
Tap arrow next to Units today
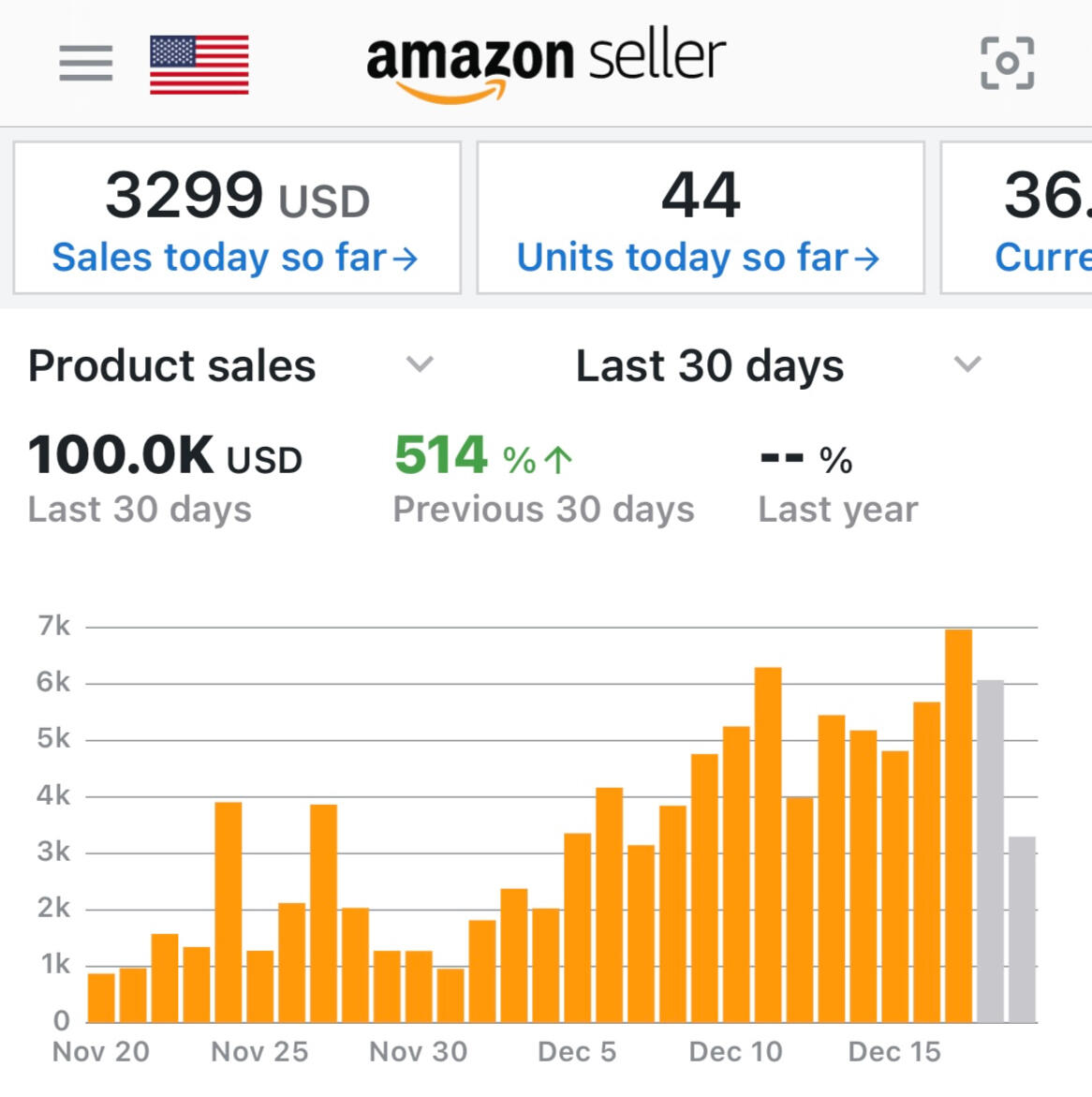tap(867, 259)
